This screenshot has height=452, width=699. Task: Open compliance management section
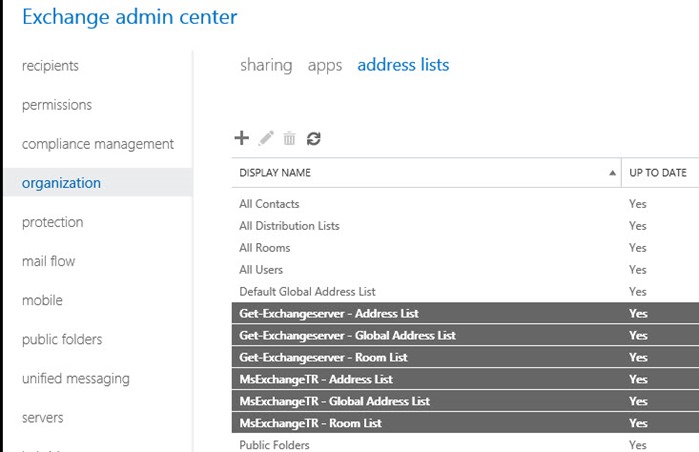[x=98, y=144]
